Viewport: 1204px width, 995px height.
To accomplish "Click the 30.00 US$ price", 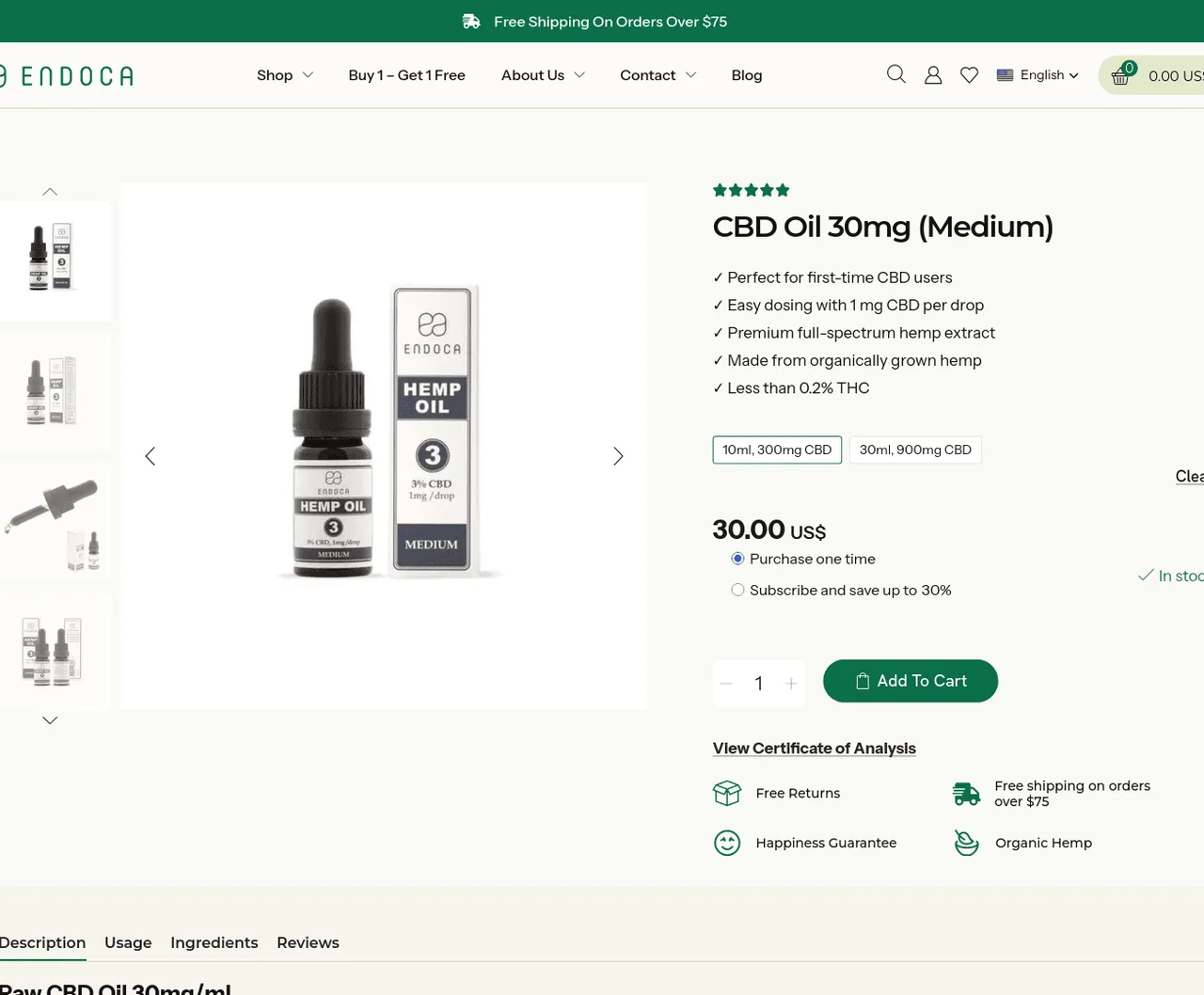I will (769, 529).
